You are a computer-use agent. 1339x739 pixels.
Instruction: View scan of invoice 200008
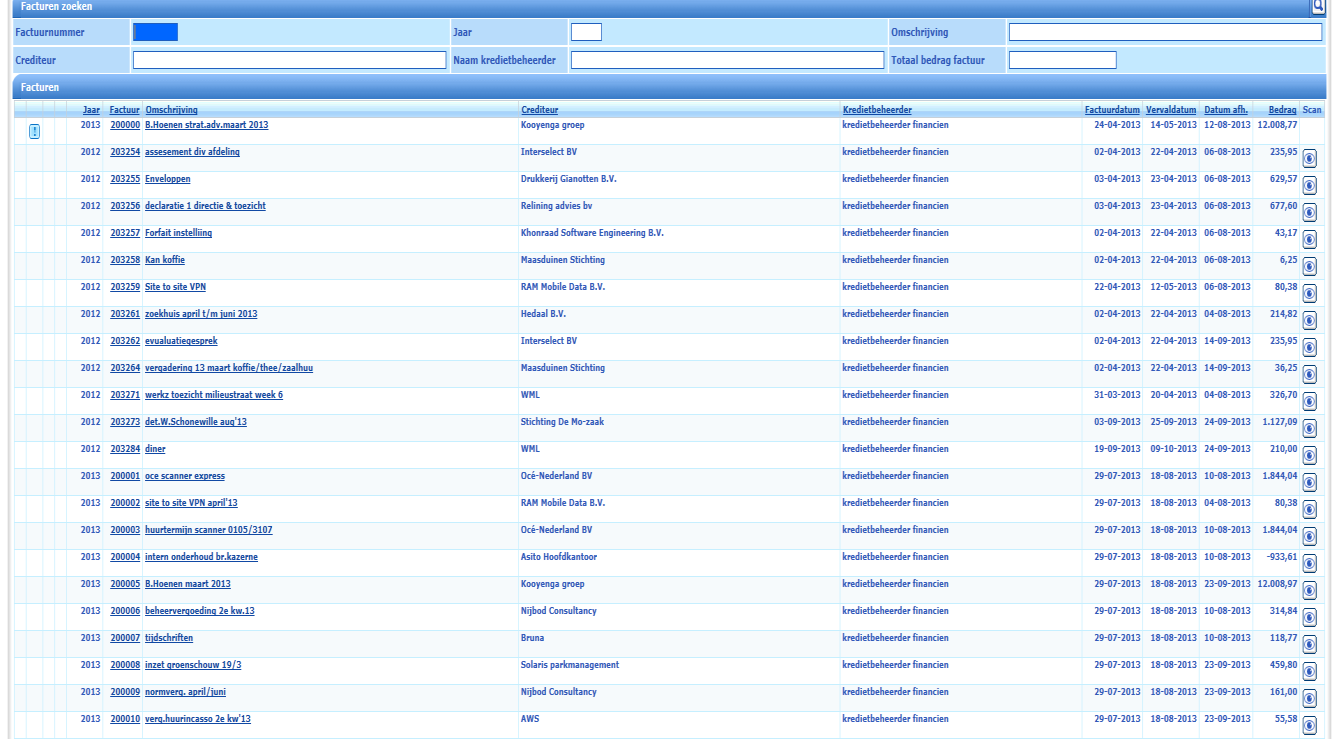coord(1309,671)
